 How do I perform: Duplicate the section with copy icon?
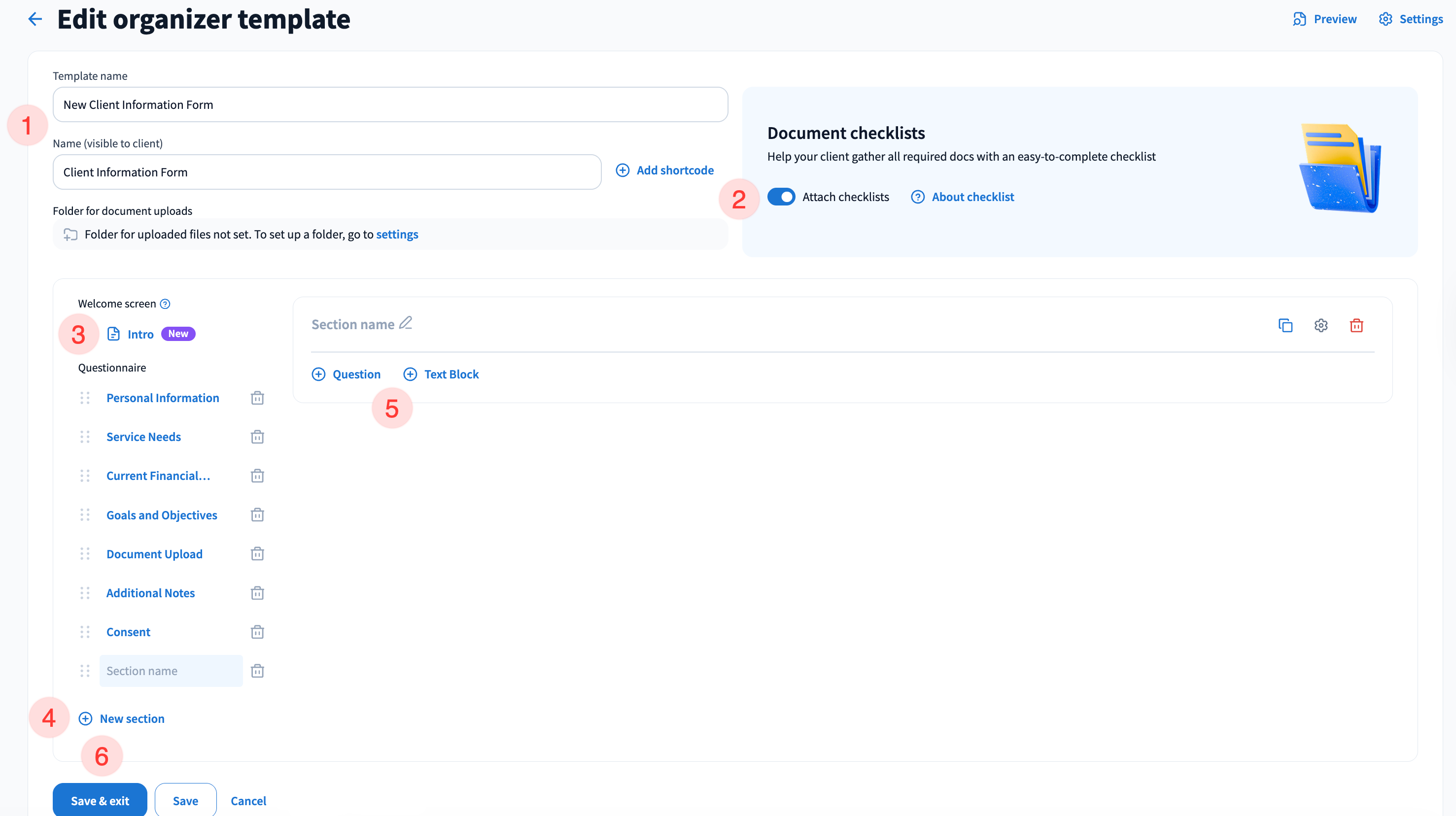(x=1285, y=326)
